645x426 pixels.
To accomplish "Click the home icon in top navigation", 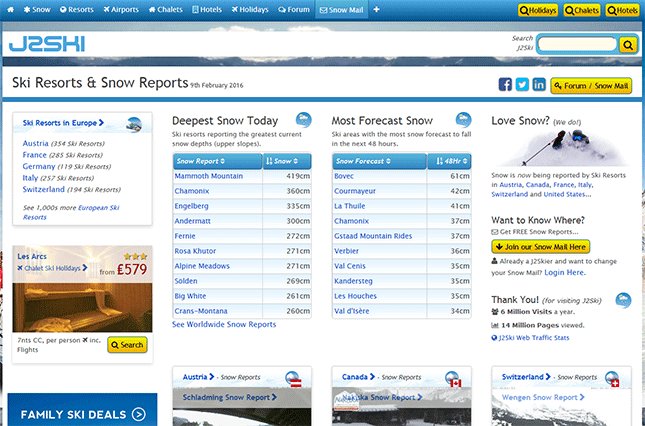I will click(x=11, y=9).
